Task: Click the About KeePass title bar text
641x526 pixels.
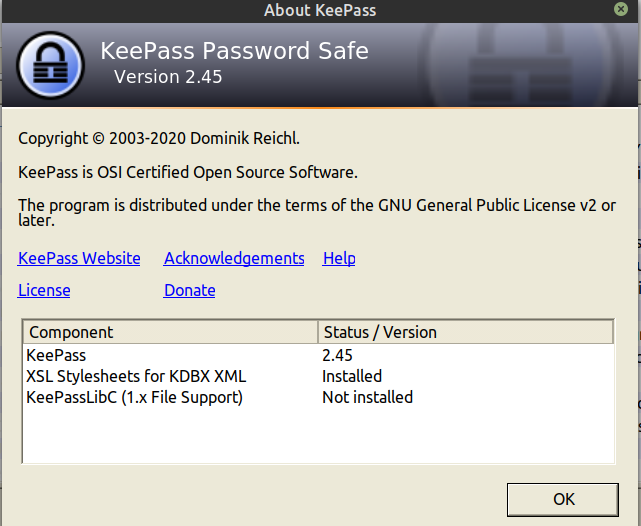Action: [320, 10]
